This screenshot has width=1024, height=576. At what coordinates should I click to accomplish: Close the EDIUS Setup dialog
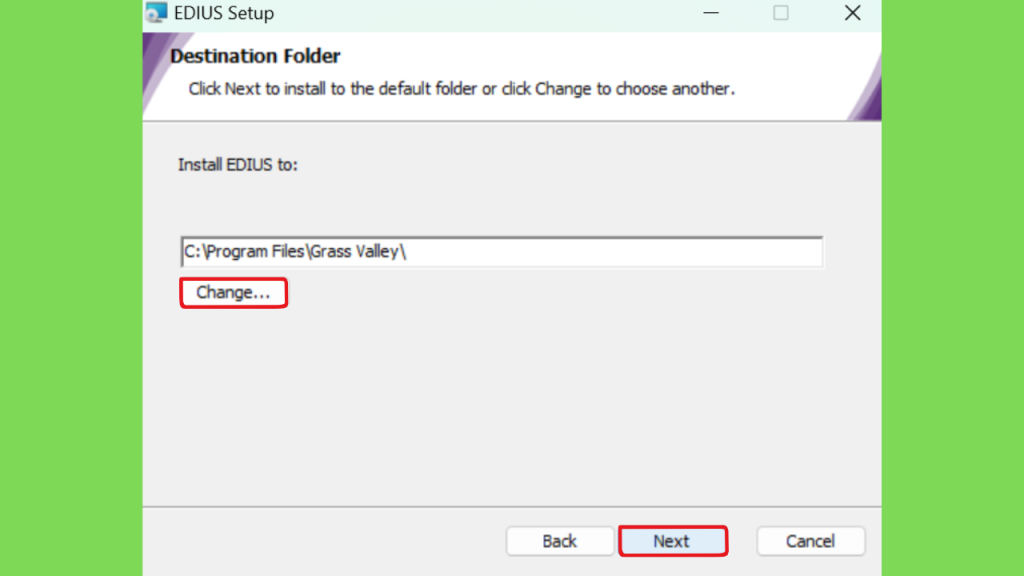852,12
